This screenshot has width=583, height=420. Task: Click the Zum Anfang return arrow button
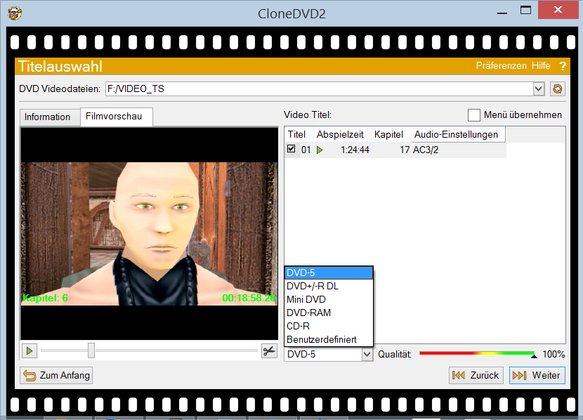pos(57,375)
